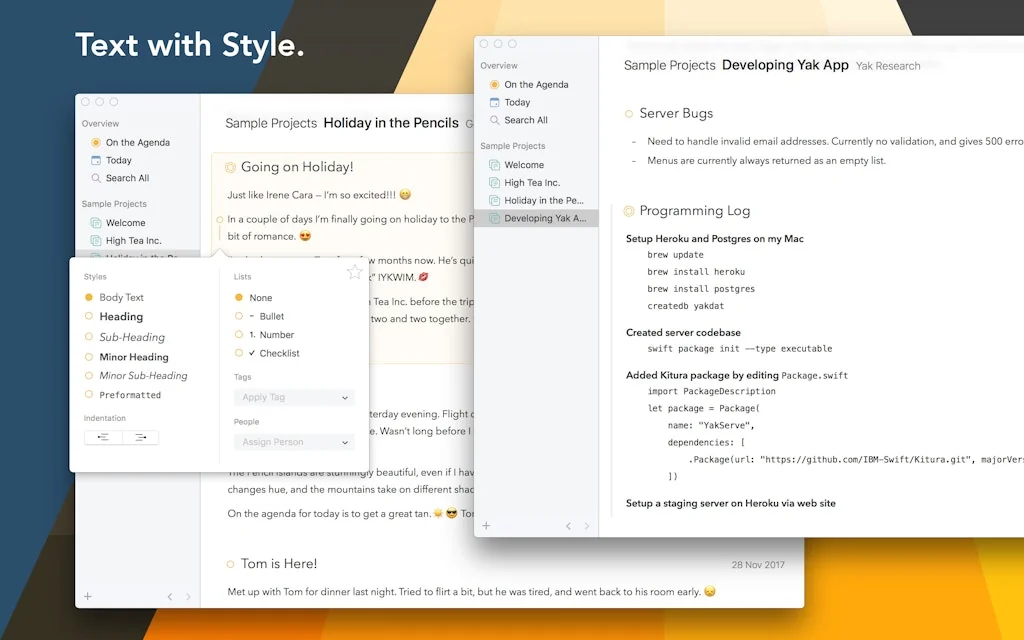Image resolution: width=1024 pixels, height=640 pixels.
Task: Click the circle icon beside Server Bugs
Action: 628,114
